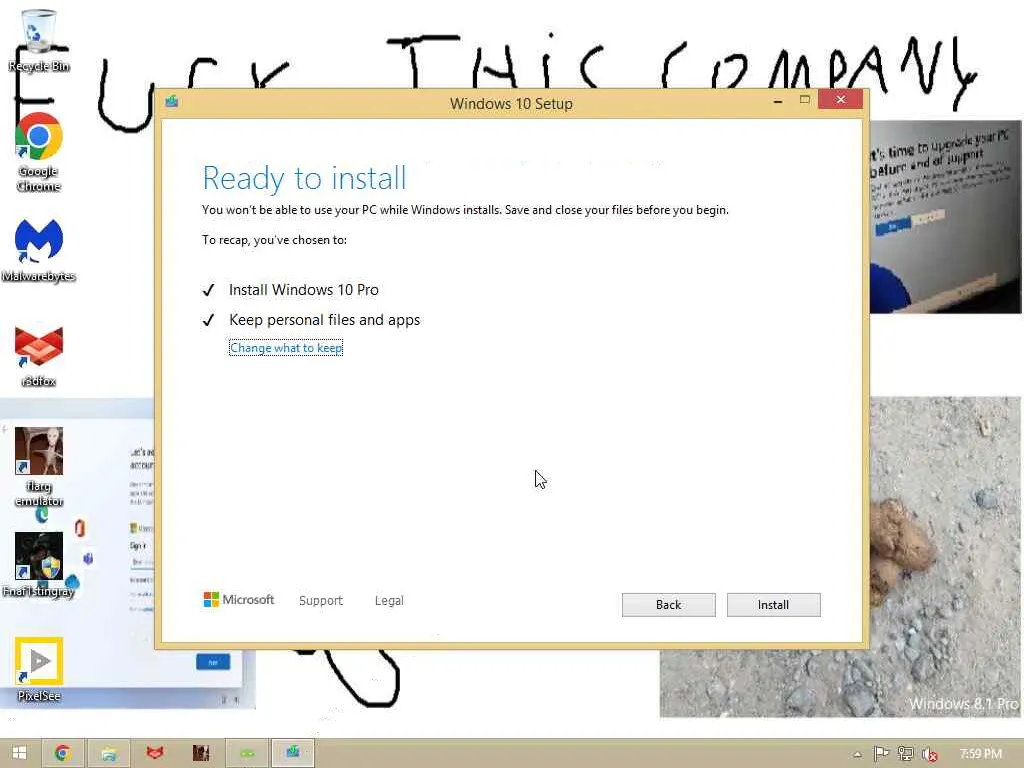Select the Recycle Bin desktop icon
Screen dimensions: 1024x768
(39, 40)
